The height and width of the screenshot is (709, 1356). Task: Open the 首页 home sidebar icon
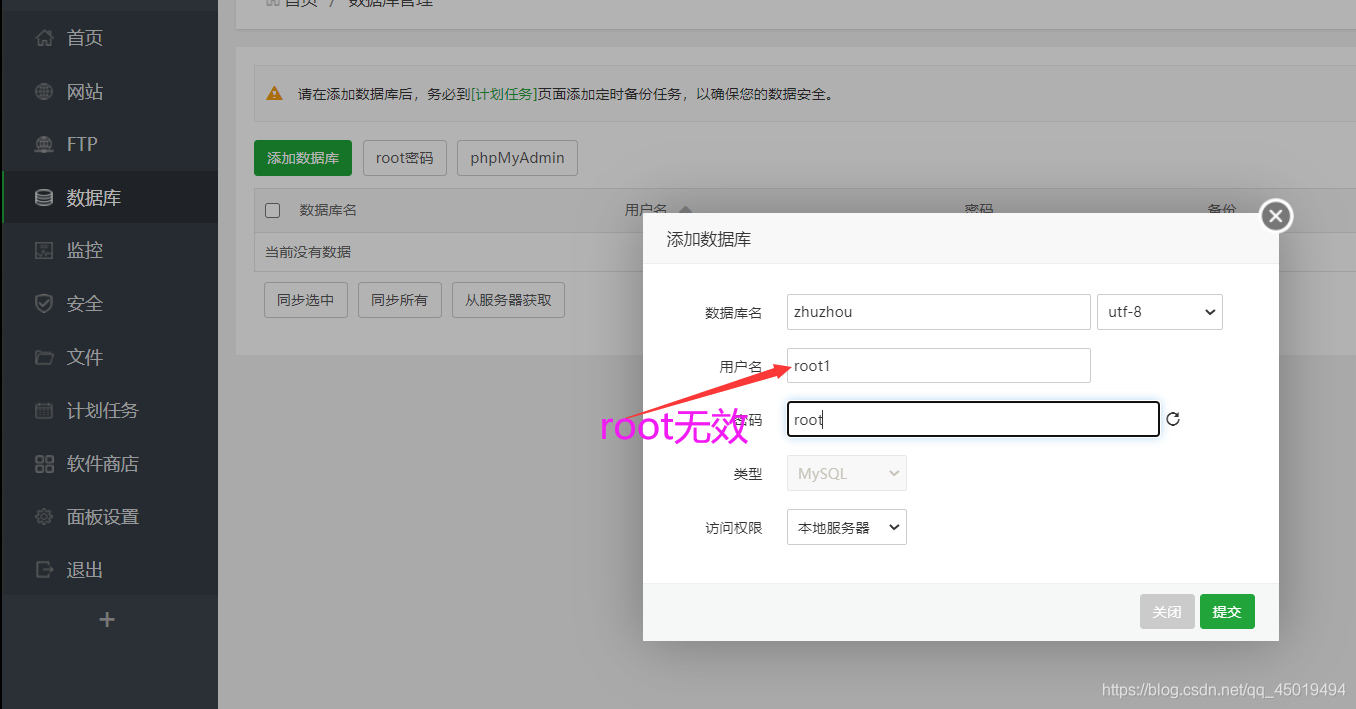tap(44, 38)
